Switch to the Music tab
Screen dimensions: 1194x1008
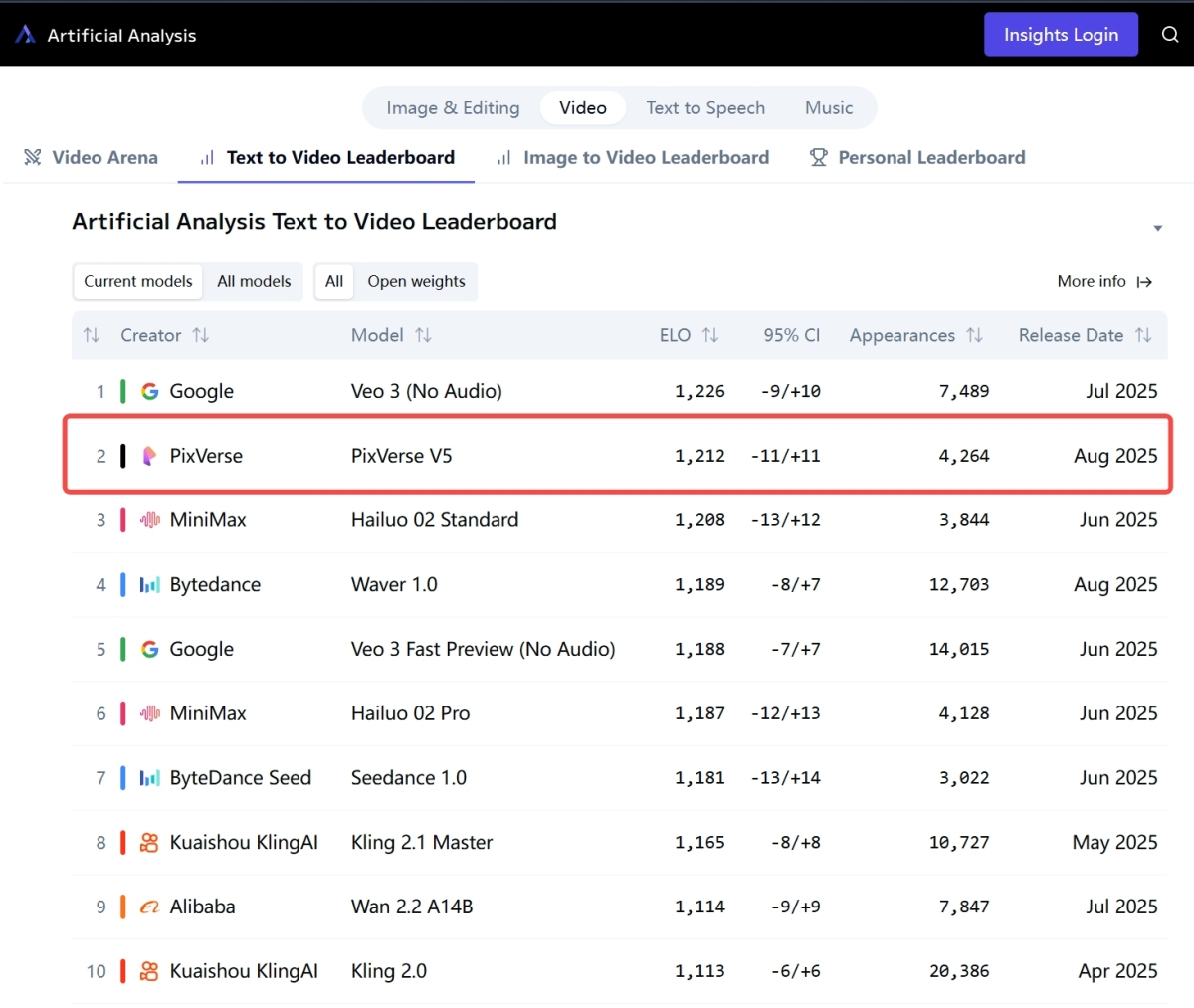[829, 107]
